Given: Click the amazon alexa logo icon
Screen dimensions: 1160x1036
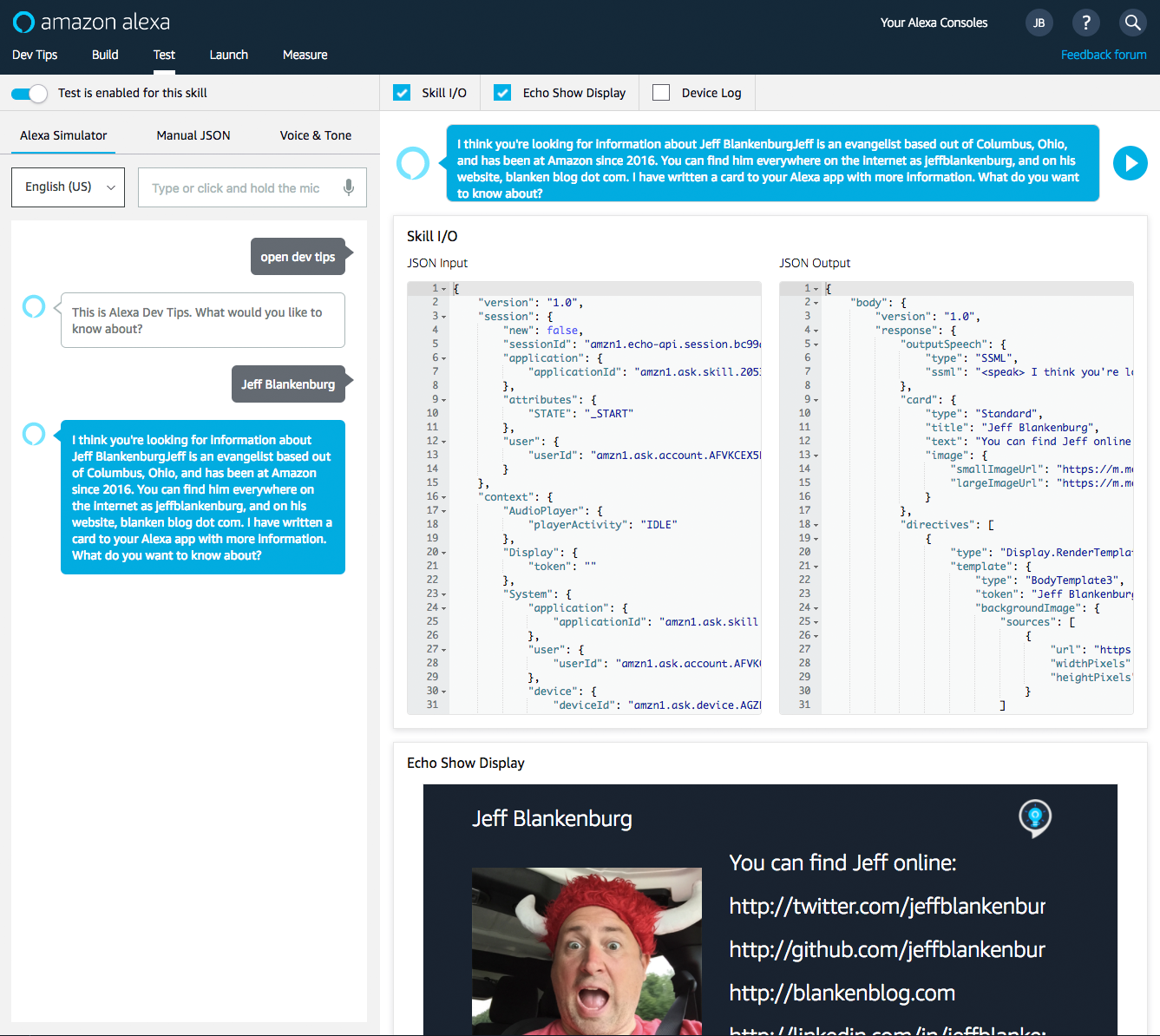Looking at the screenshot, I should click(23, 22).
